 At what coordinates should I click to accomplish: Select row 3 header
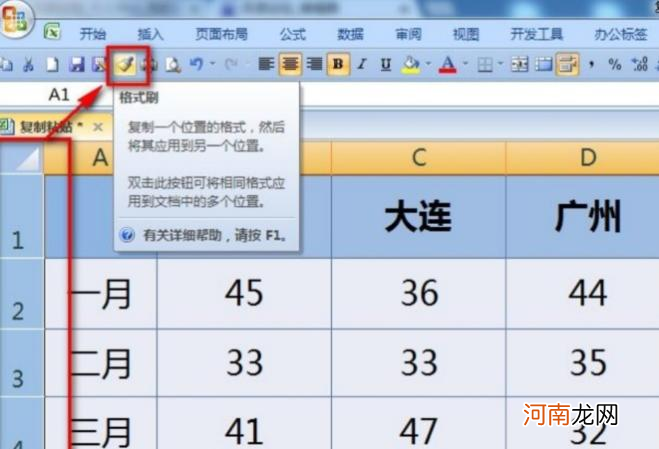pyautogui.click(x=22, y=363)
